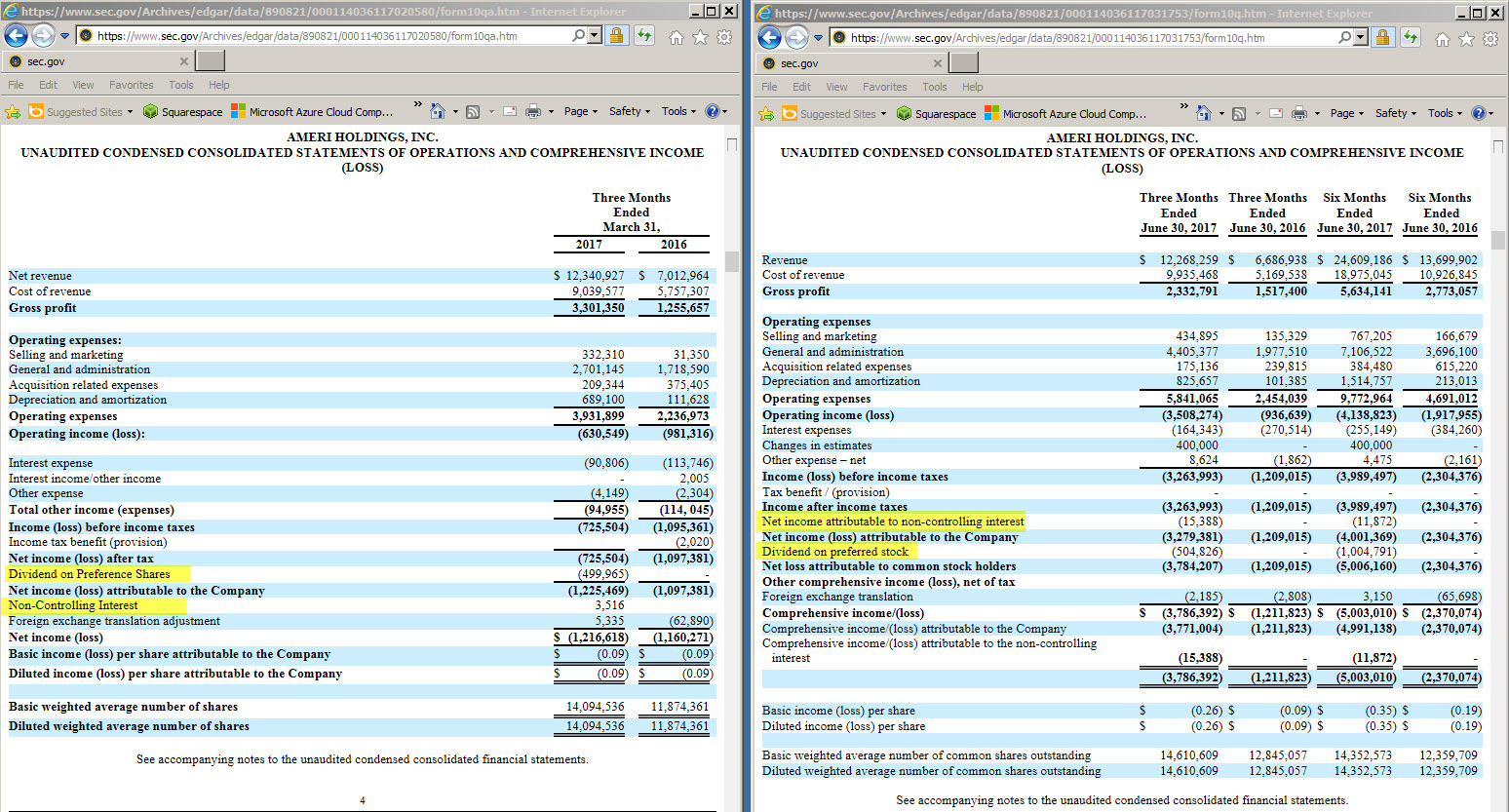Click the Back arrow in right IE window
This screenshot has height=812, width=1509.
[770, 38]
